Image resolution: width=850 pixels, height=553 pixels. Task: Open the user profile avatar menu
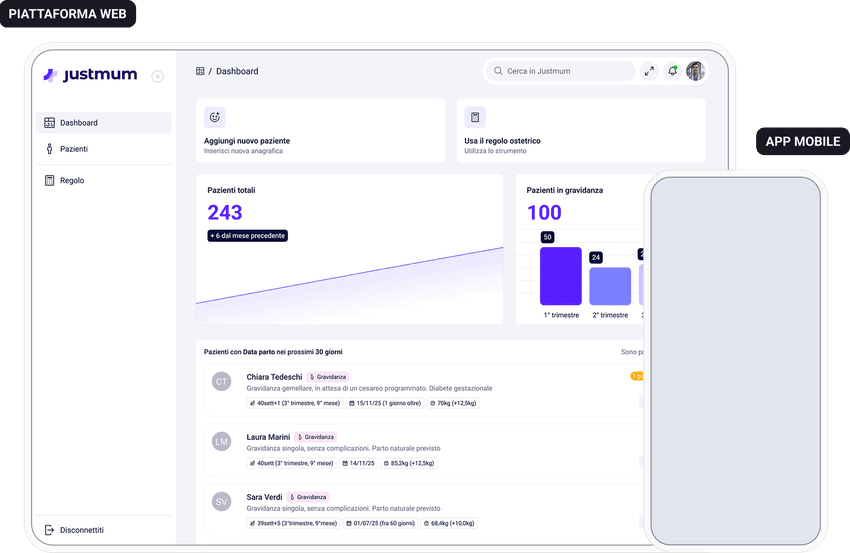click(x=696, y=71)
